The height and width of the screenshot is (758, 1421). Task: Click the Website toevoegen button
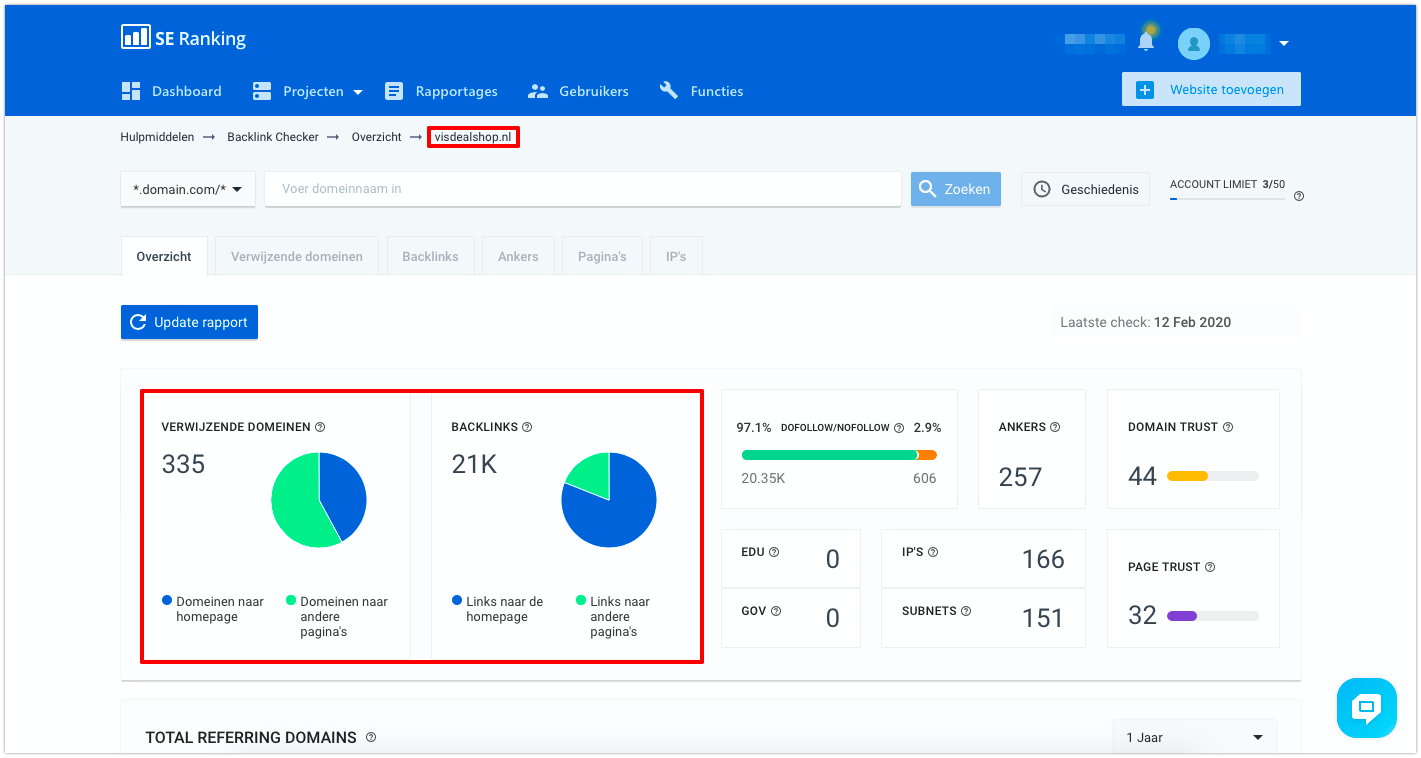click(1210, 89)
